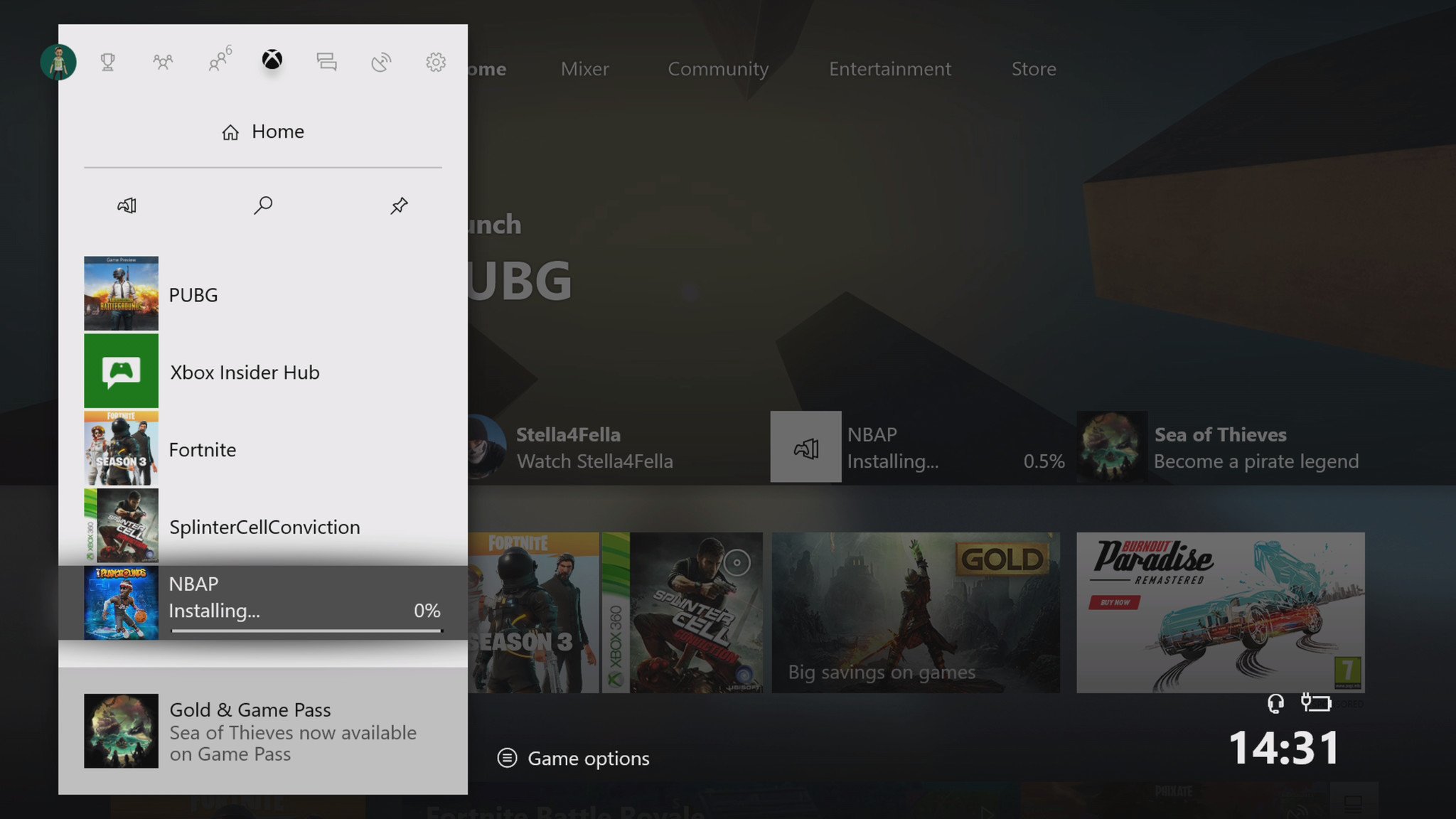Image resolution: width=1456 pixels, height=819 pixels.
Task: Click the pin/bookmark icon
Action: pyautogui.click(x=399, y=205)
